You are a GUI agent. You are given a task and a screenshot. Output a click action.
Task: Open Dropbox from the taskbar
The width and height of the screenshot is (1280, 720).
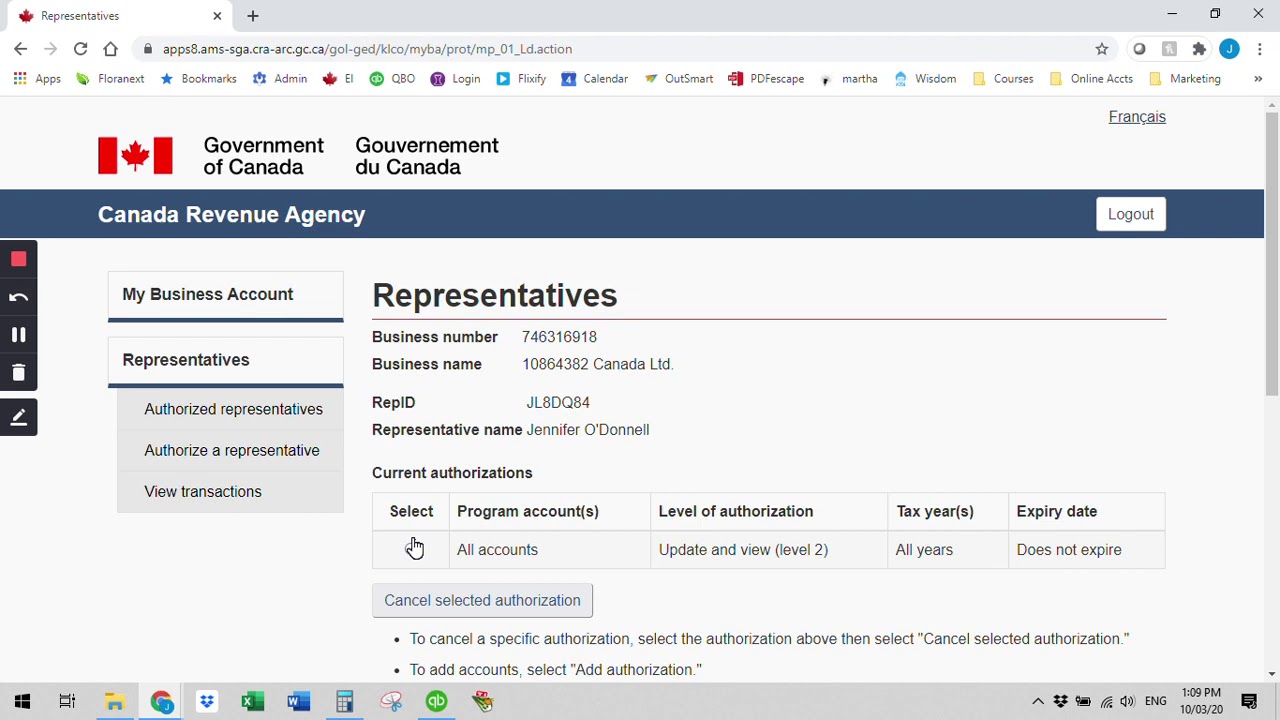pyautogui.click(x=206, y=702)
